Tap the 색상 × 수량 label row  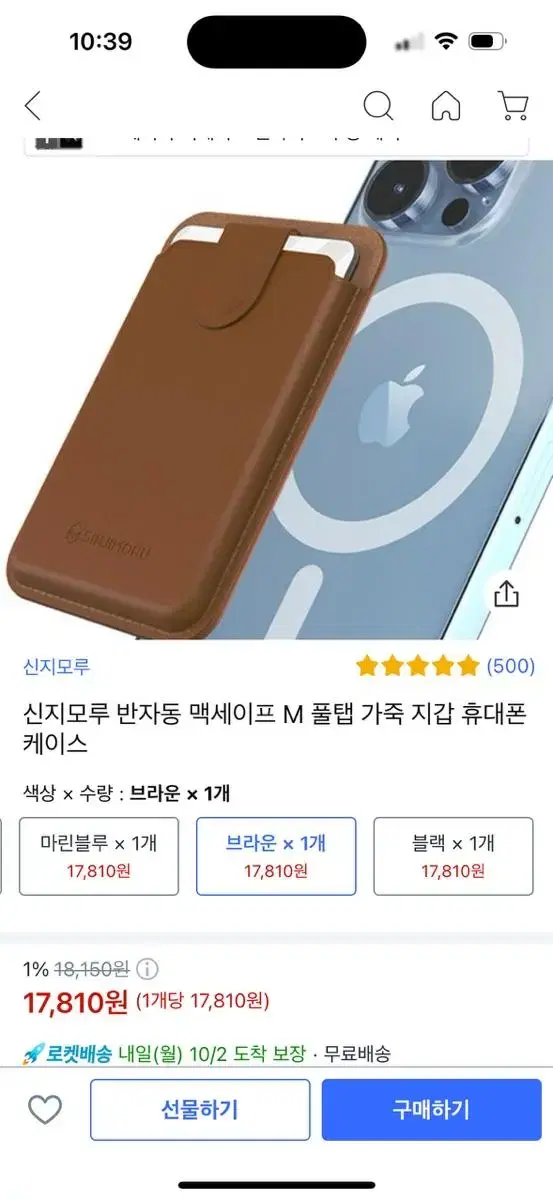coord(127,794)
